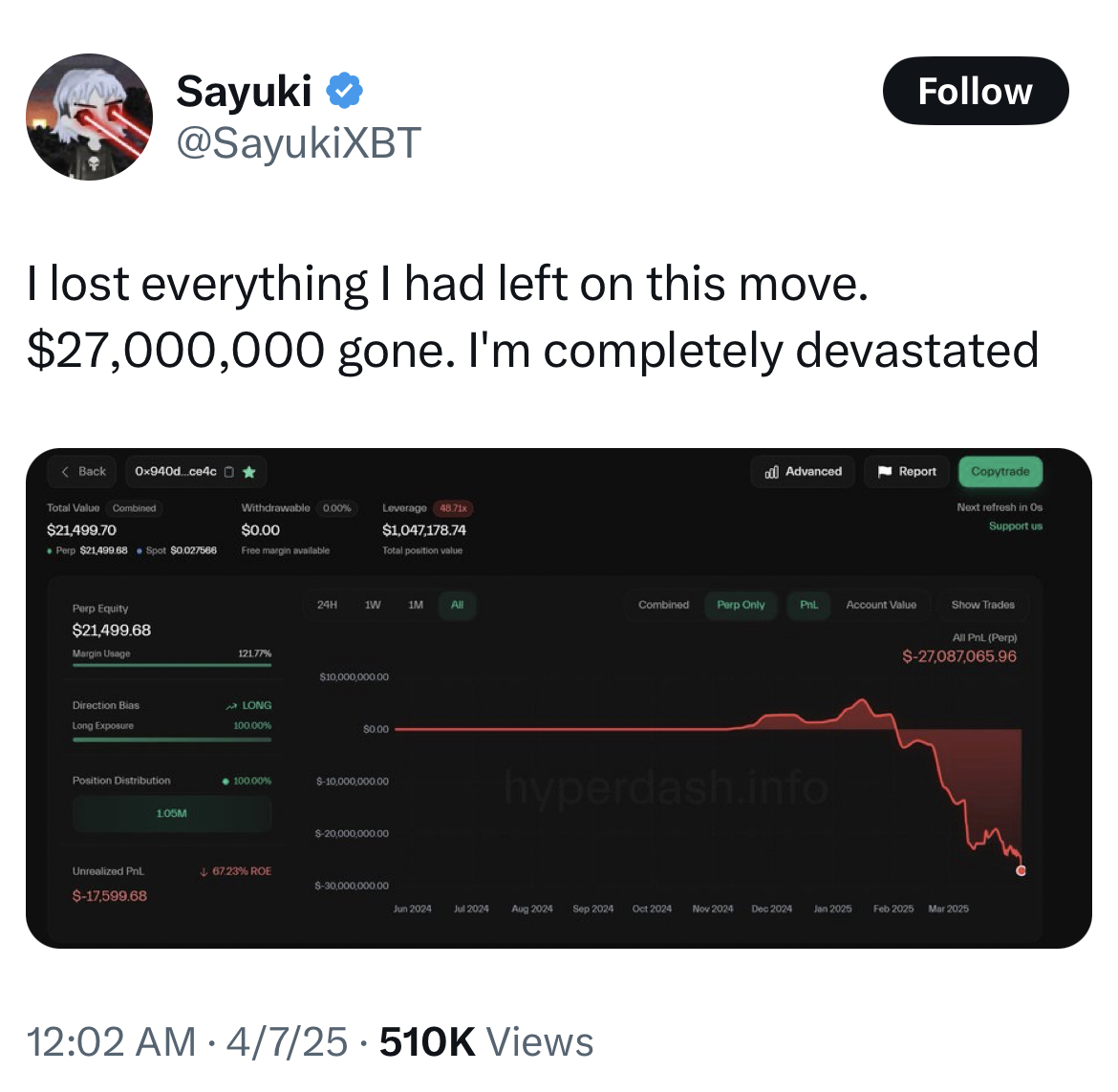Open the All time range selector

457,605
